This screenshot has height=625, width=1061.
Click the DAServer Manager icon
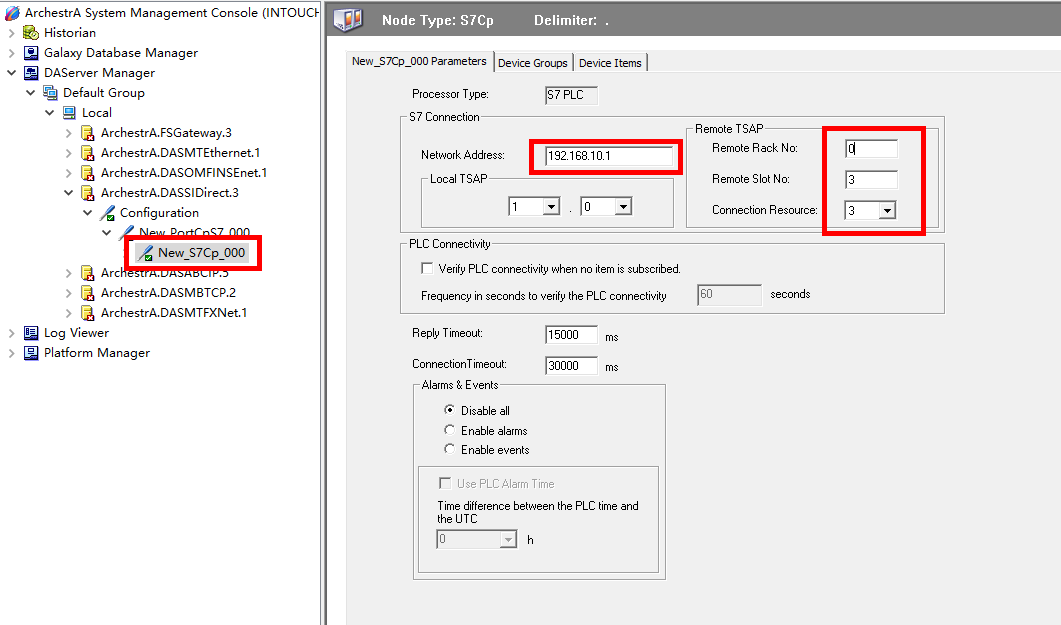(x=30, y=72)
